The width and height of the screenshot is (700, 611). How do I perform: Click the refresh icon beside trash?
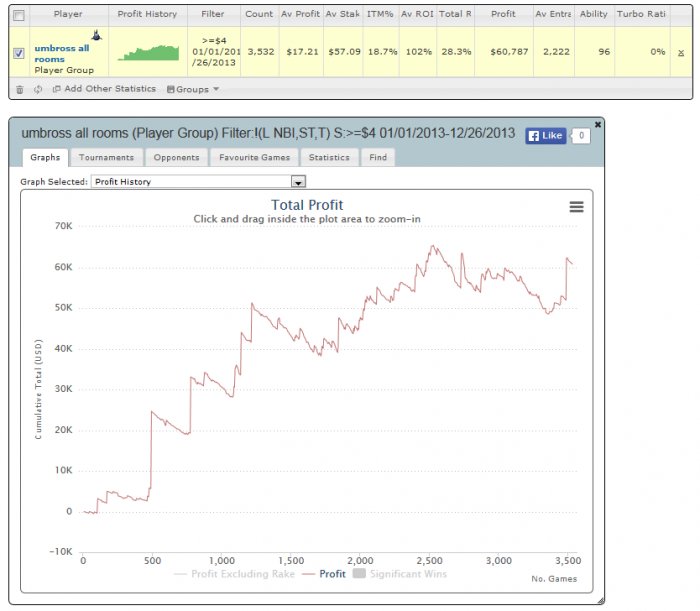pyautogui.click(x=38, y=89)
